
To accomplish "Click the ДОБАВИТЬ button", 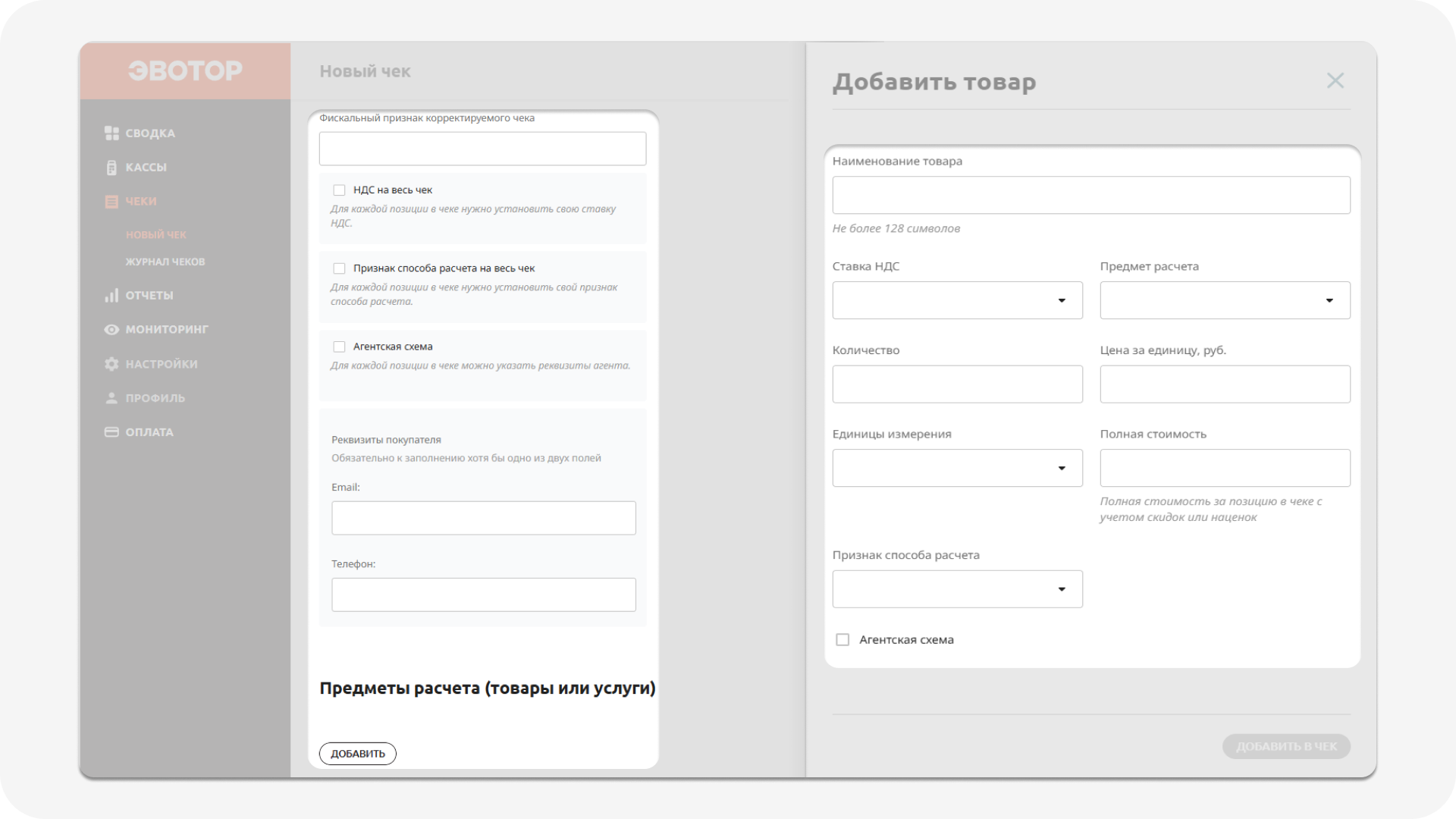I will (357, 753).
